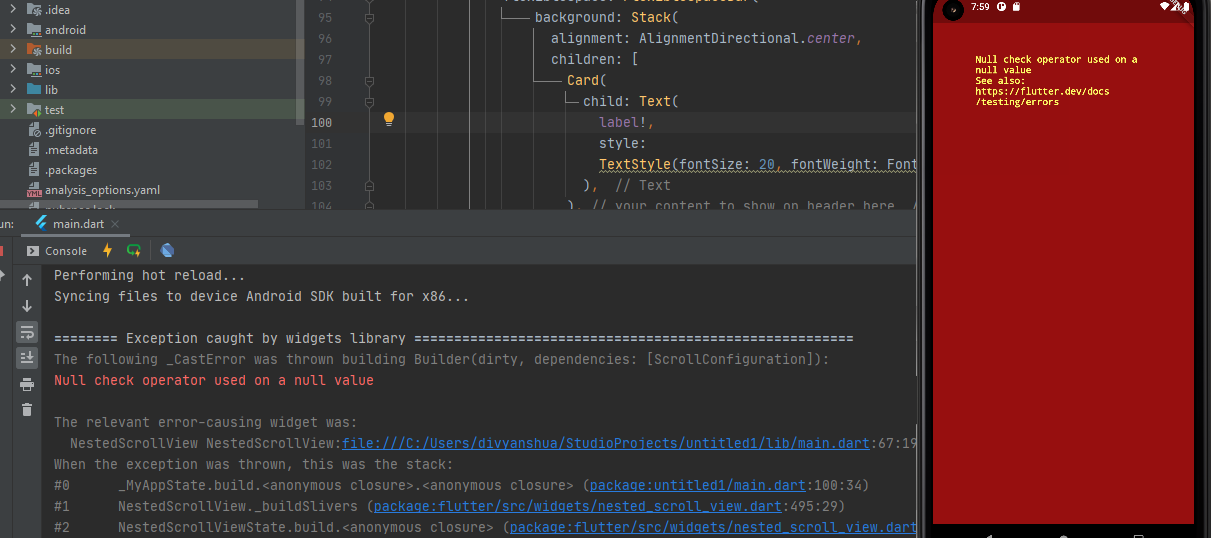Expand the build folder in project tree

click(x=13, y=49)
